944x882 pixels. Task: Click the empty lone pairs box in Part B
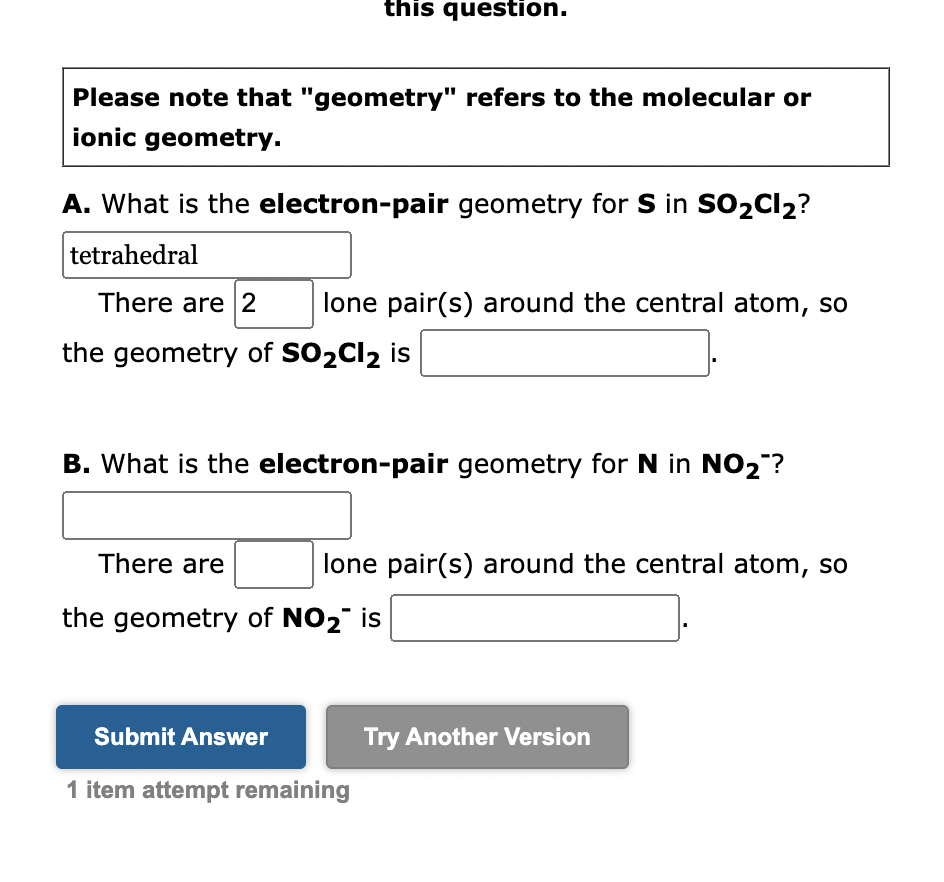pos(273,564)
